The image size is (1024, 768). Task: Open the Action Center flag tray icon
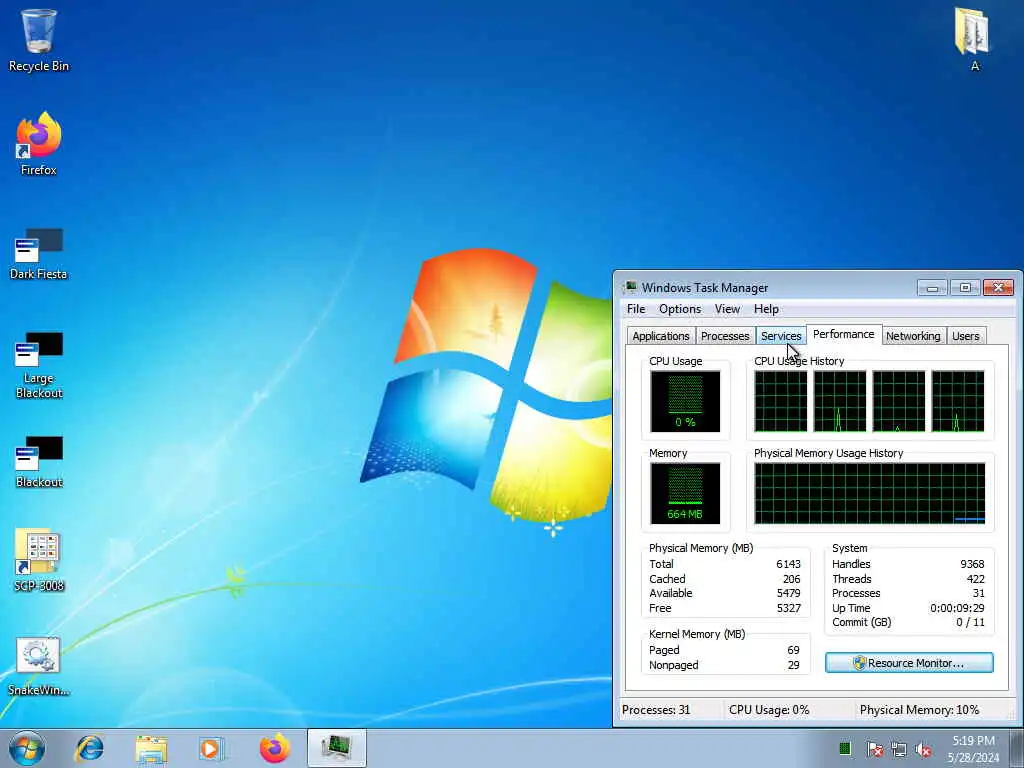tap(874, 749)
